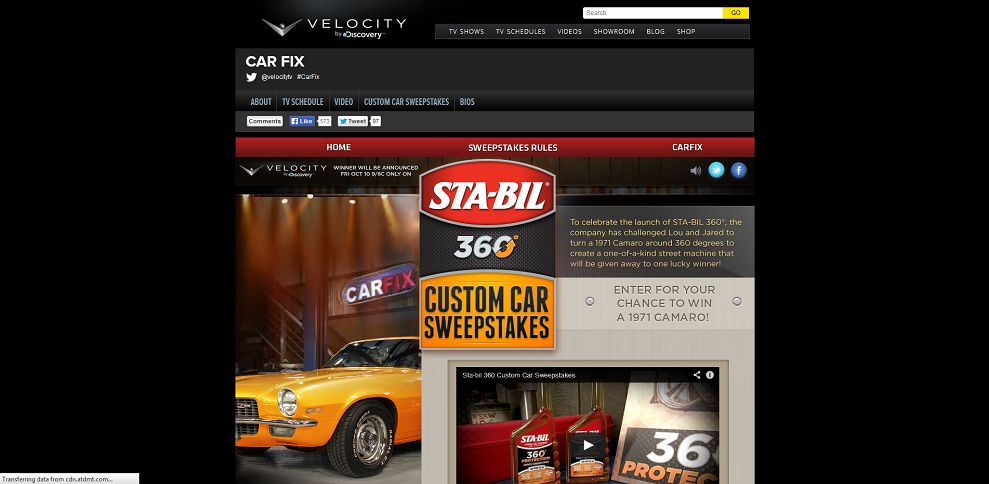Open the round Facebook icon in the banner
This screenshot has height=484, width=989.
point(739,170)
